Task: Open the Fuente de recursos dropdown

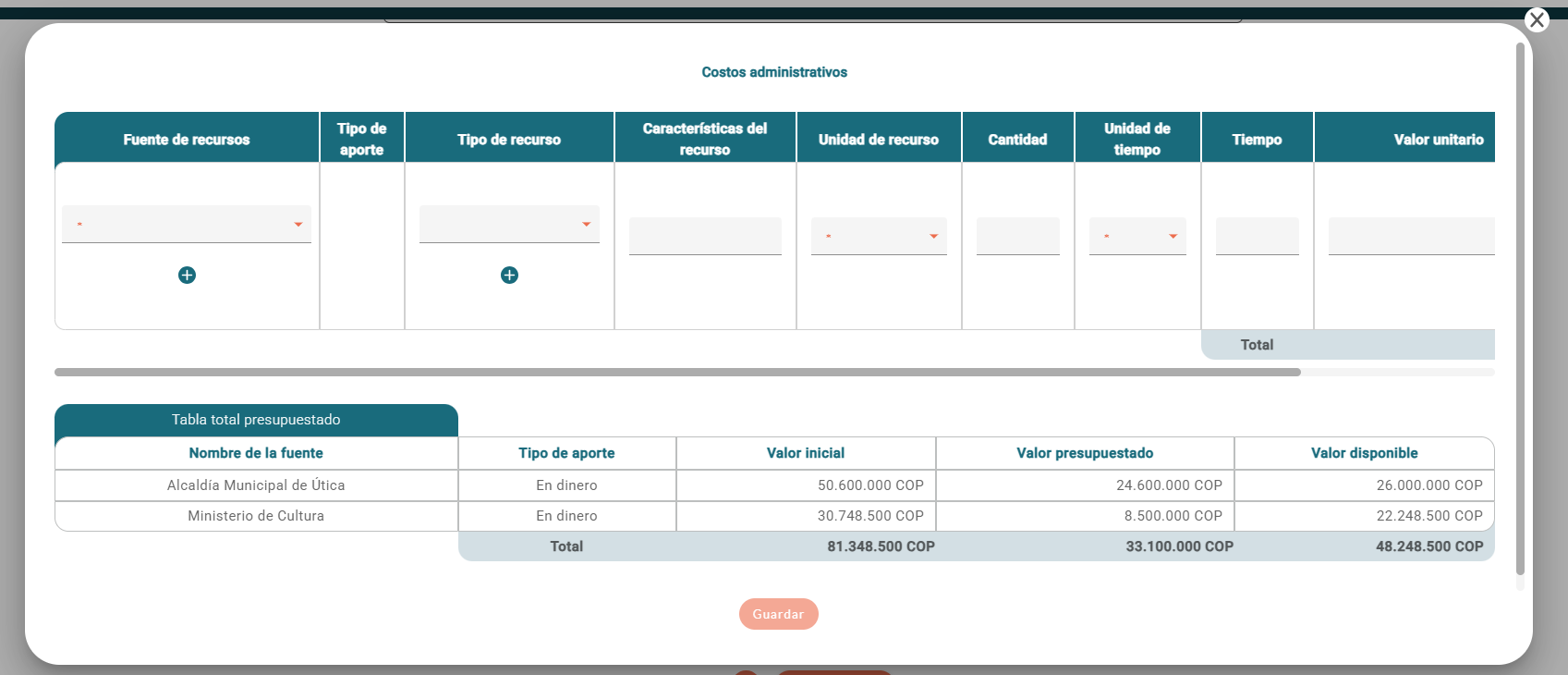Action: 187,224
